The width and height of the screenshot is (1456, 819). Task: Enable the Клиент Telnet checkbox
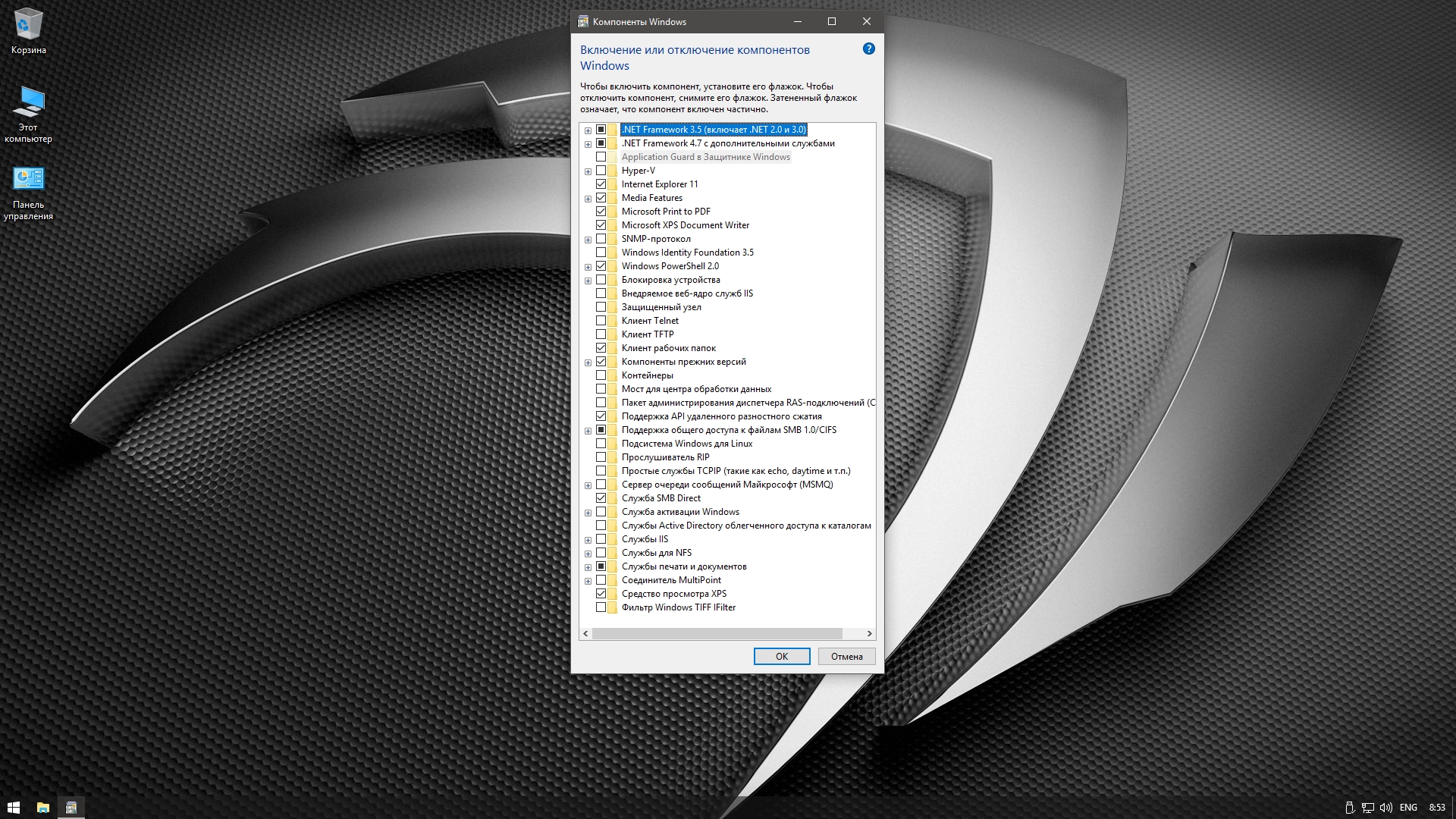pyautogui.click(x=601, y=321)
